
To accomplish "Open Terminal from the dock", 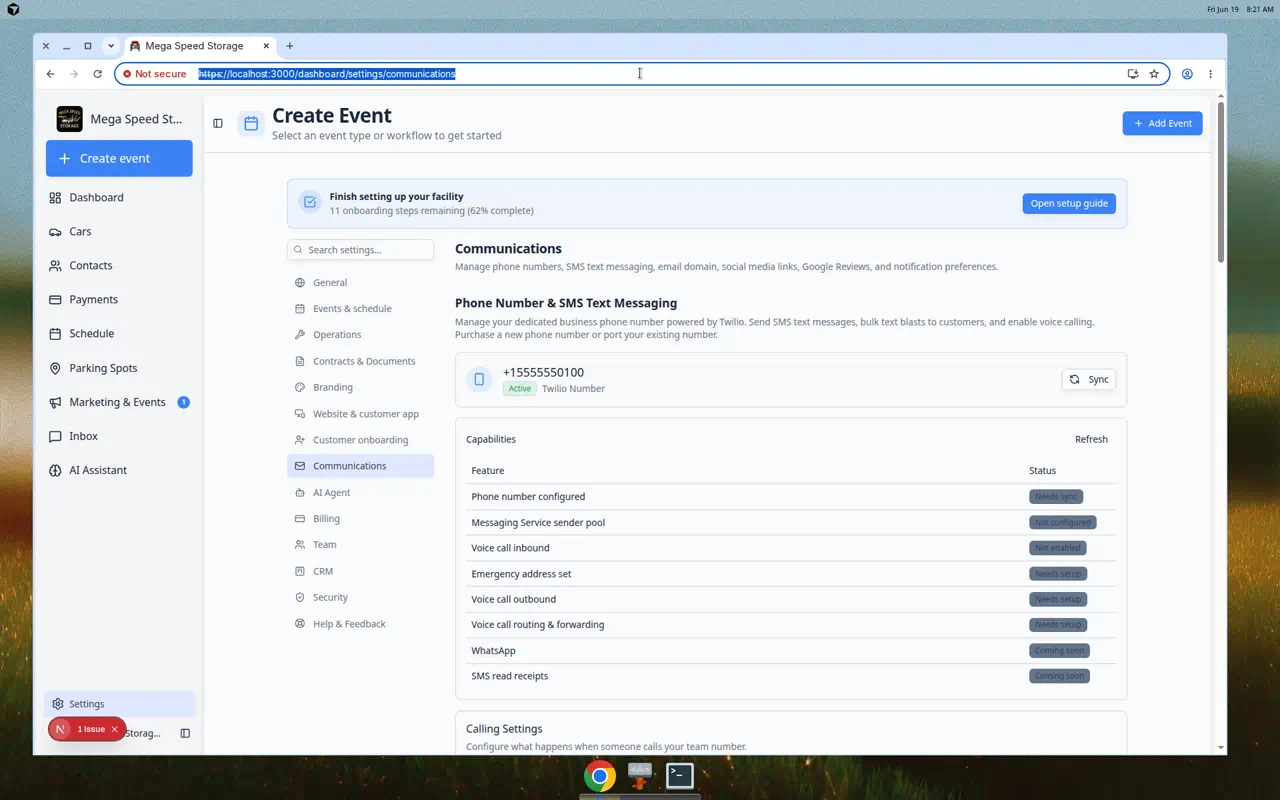I will (x=680, y=775).
